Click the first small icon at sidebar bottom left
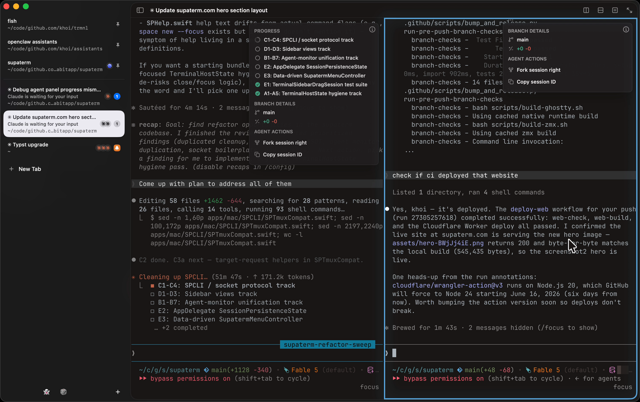 tap(47, 392)
